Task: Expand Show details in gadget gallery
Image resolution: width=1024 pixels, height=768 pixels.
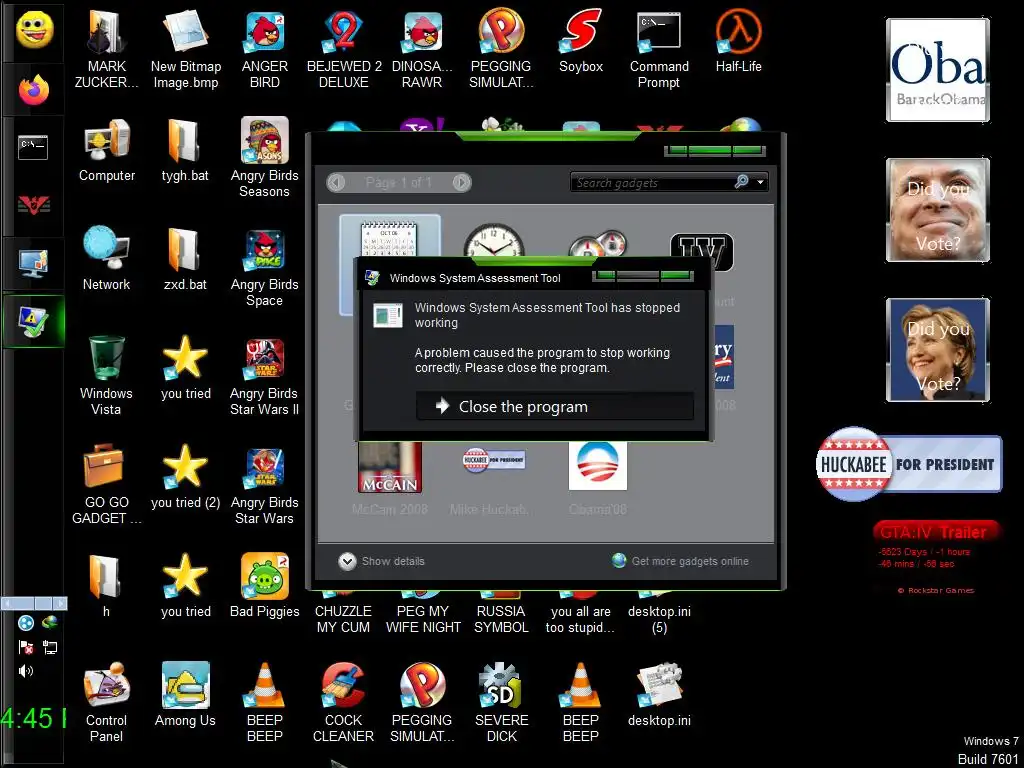Action: pyautogui.click(x=381, y=561)
